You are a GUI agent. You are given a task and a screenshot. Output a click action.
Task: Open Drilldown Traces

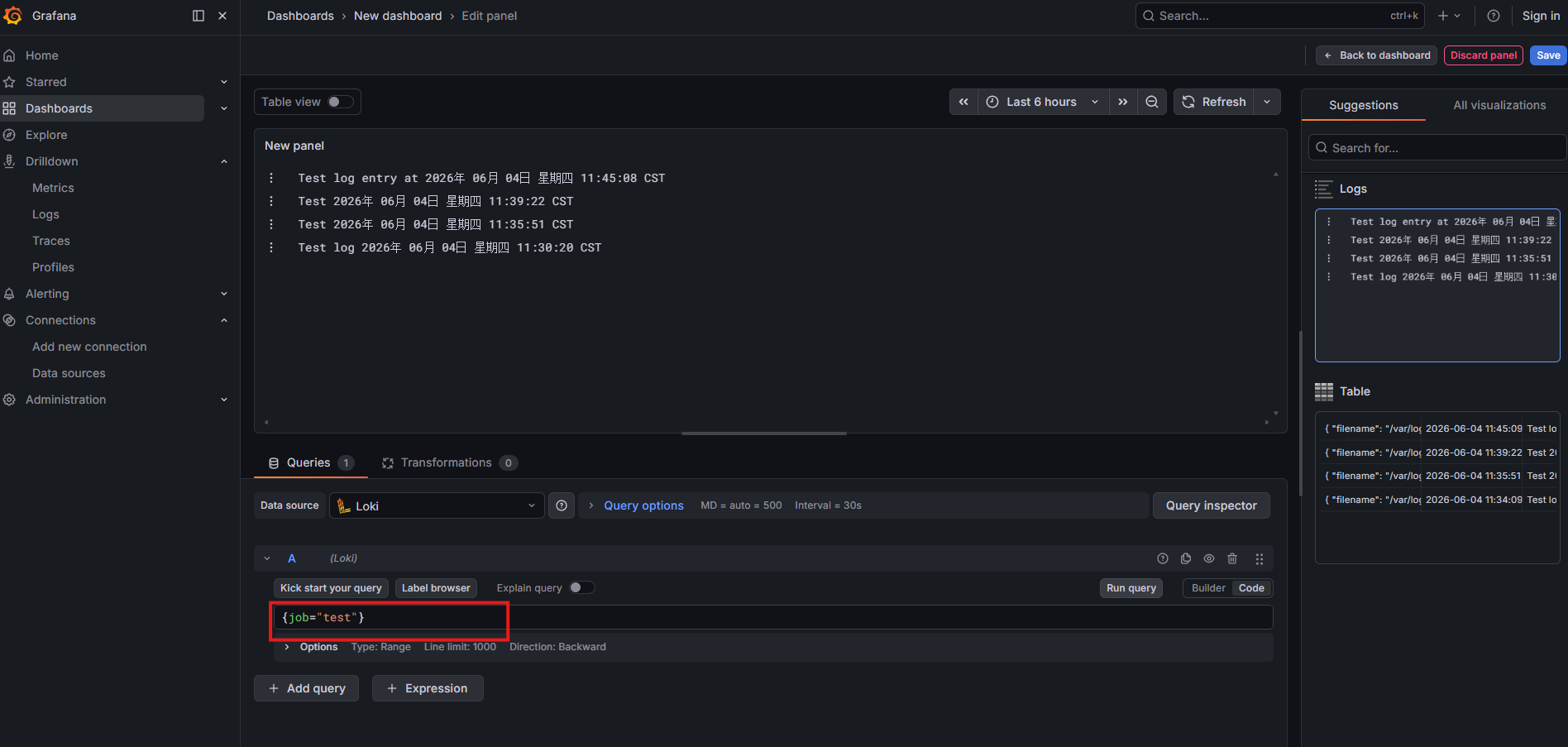(51, 241)
